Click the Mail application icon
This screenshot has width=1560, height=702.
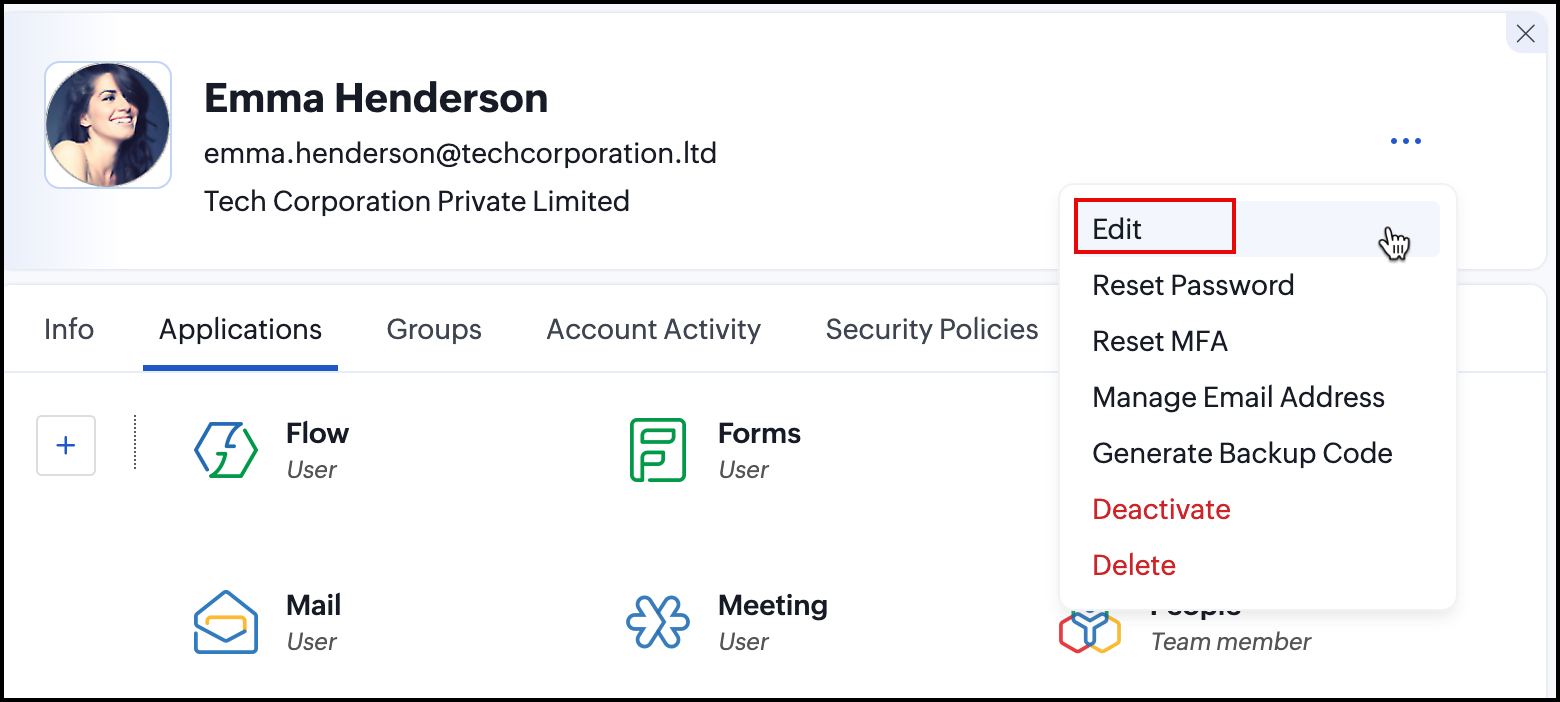click(226, 622)
